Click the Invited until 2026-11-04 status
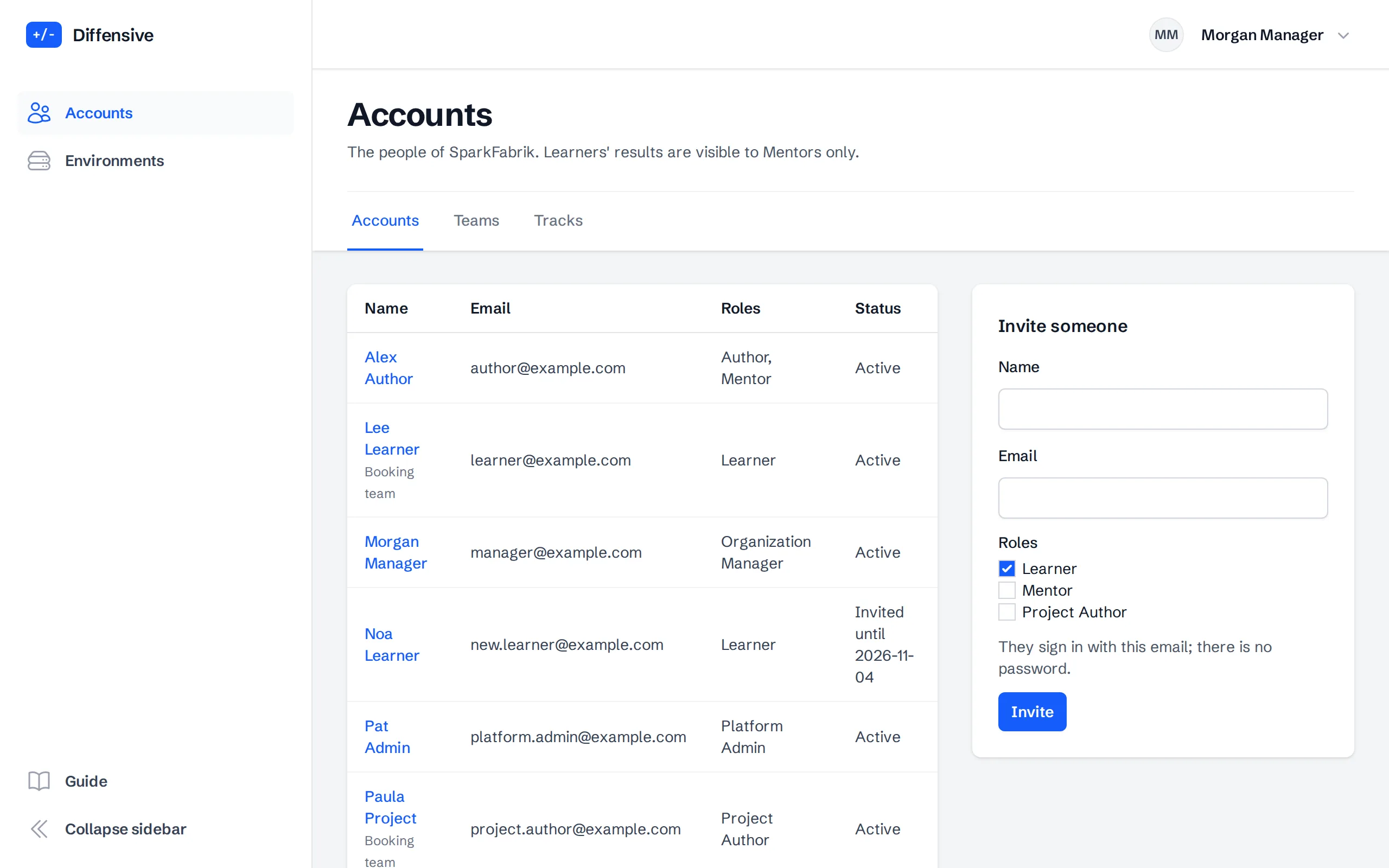 click(884, 644)
